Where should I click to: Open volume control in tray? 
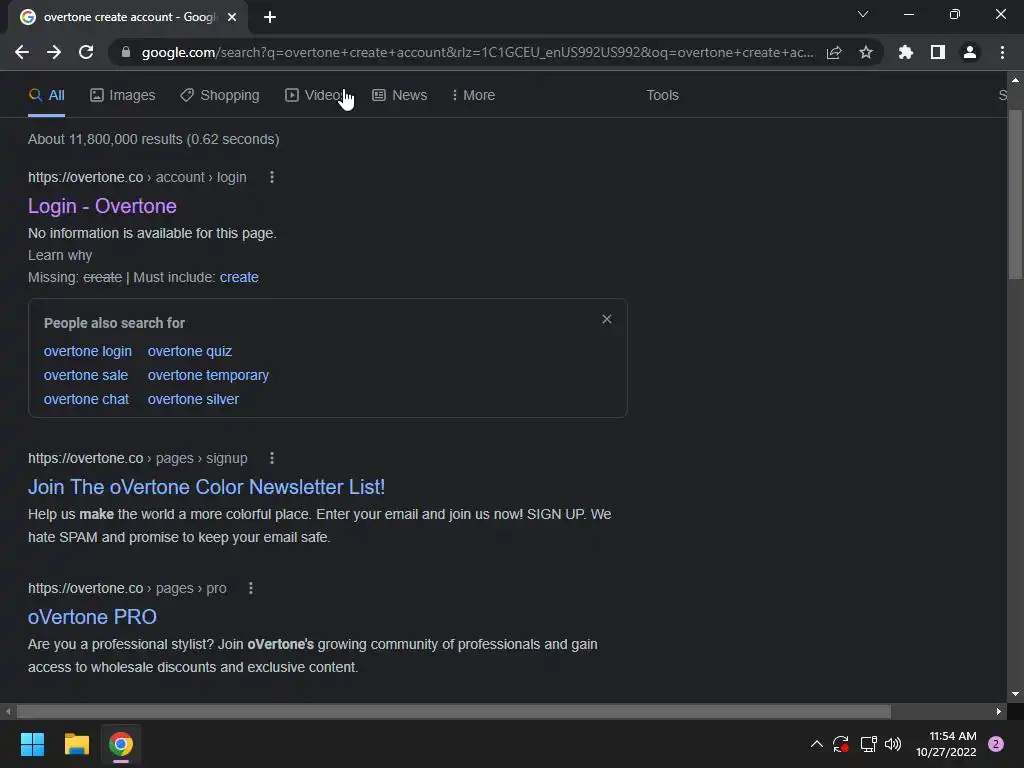pos(893,744)
